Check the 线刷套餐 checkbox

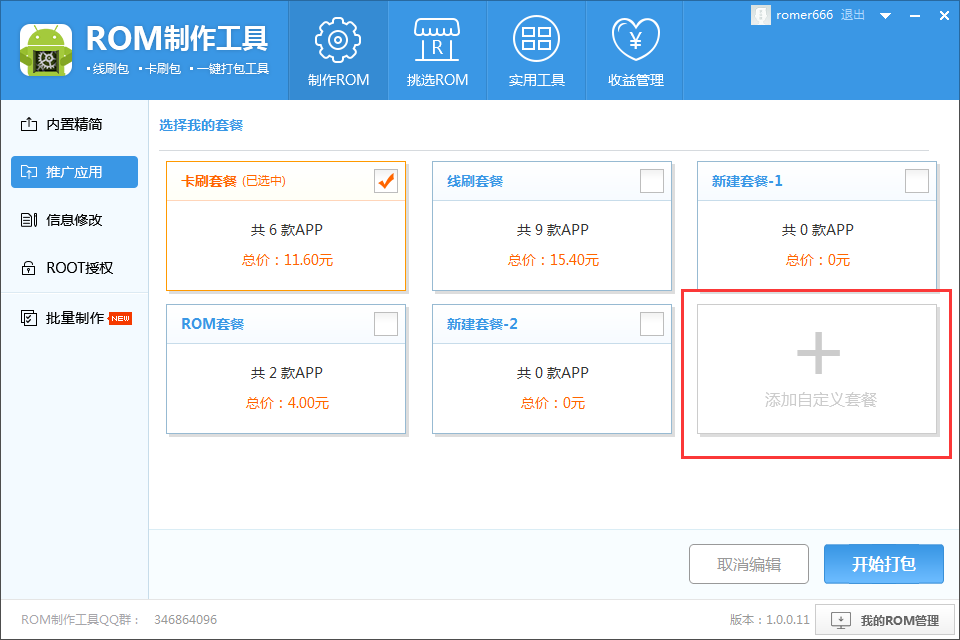[651, 181]
